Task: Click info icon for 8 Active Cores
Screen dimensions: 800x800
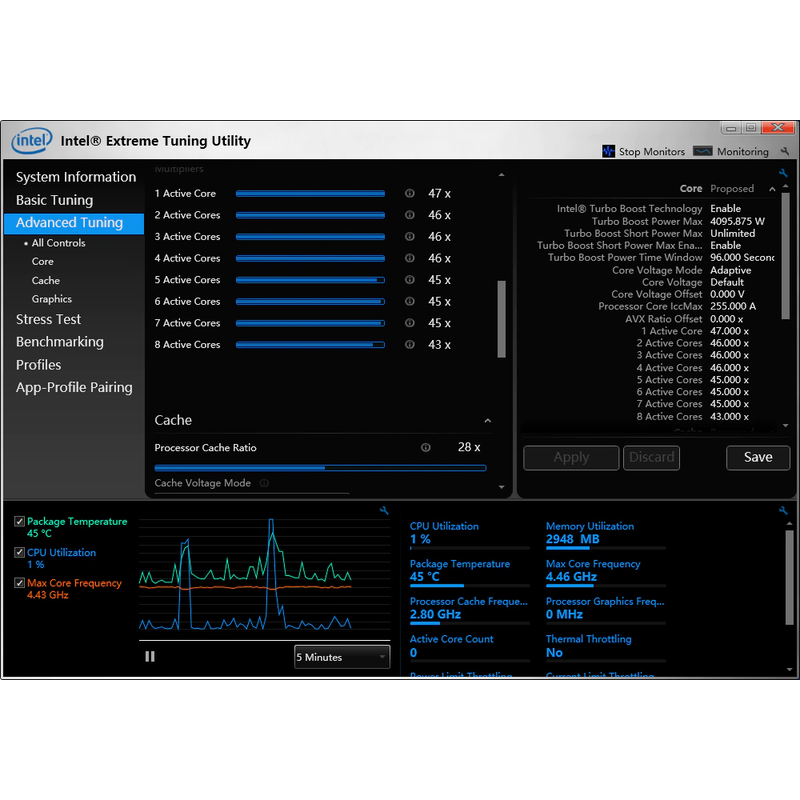Action: click(409, 345)
